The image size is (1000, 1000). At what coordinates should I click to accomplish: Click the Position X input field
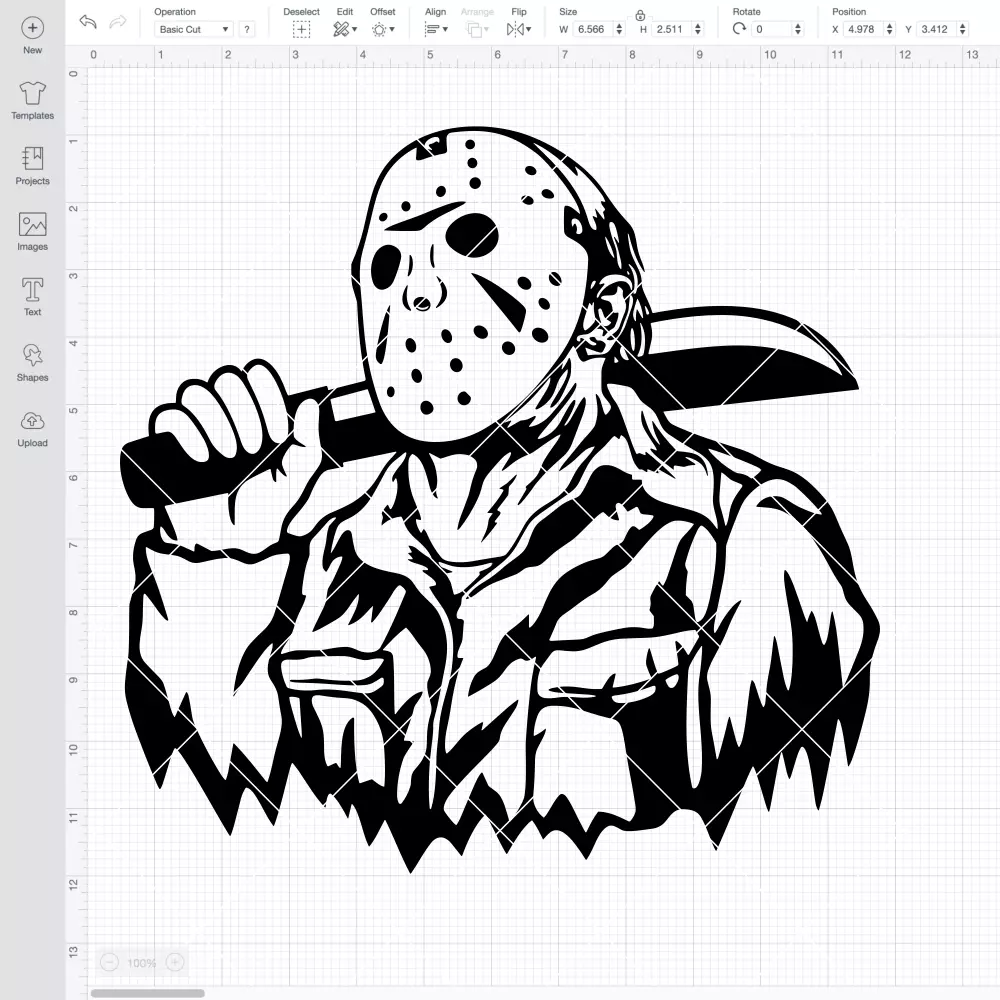864,29
